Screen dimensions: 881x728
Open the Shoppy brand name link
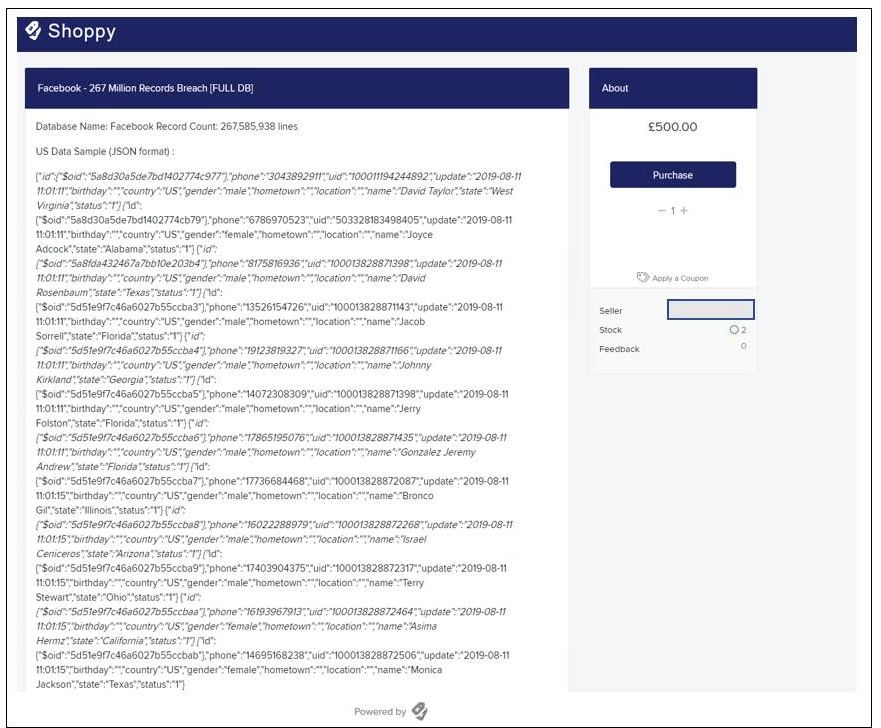[81, 31]
